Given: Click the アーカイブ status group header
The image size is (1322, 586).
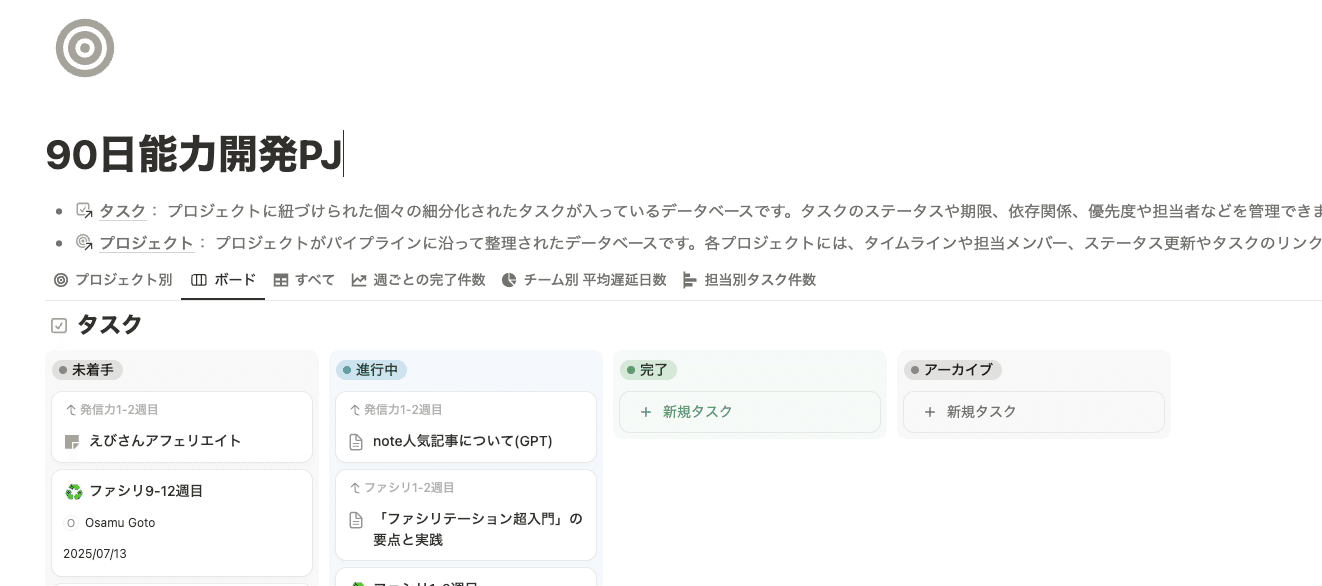Looking at the screenshot, I should click(x=952, y=370).
